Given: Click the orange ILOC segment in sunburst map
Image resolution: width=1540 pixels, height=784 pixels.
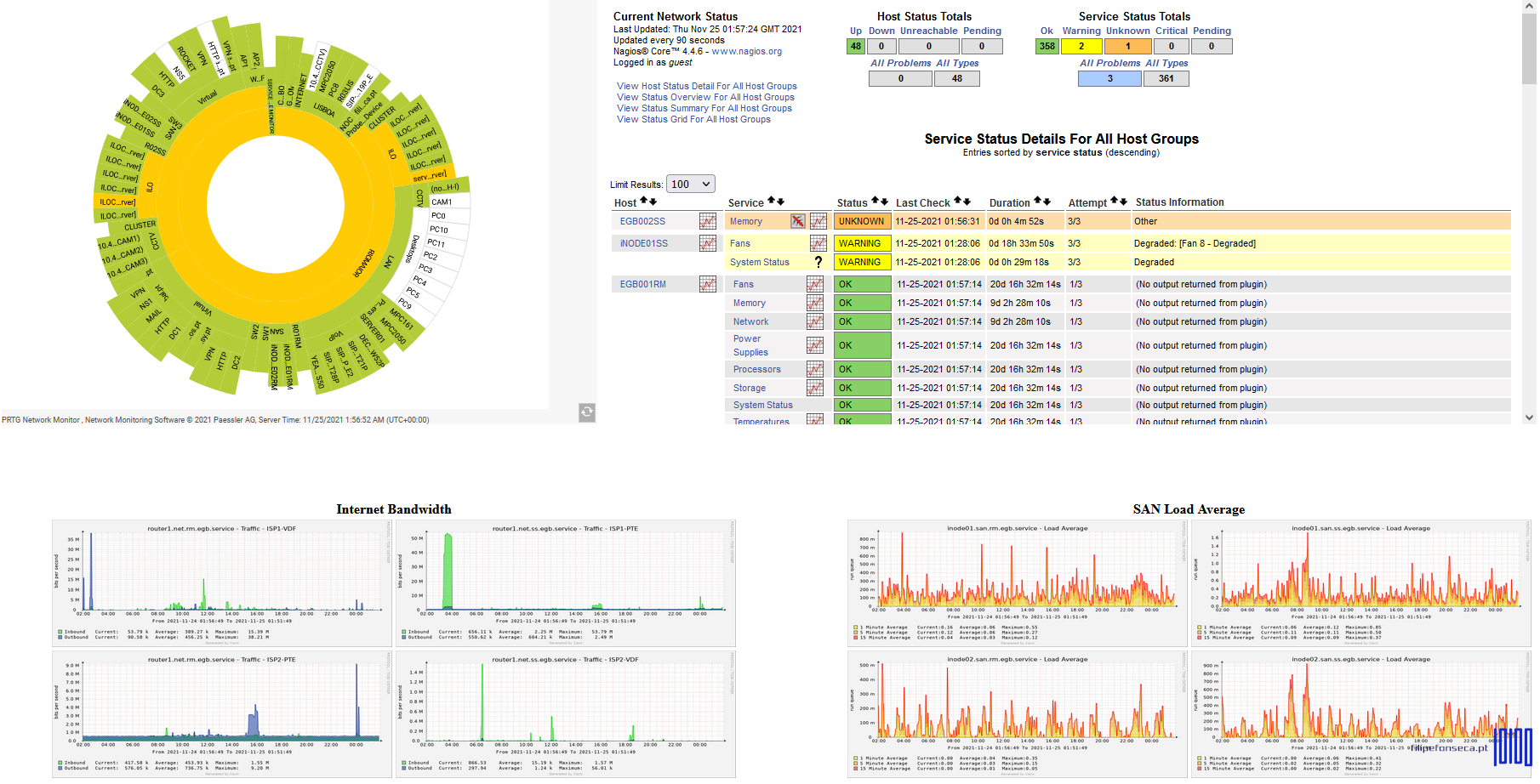Looking at the screenshot, I should (x=117, y=202).
